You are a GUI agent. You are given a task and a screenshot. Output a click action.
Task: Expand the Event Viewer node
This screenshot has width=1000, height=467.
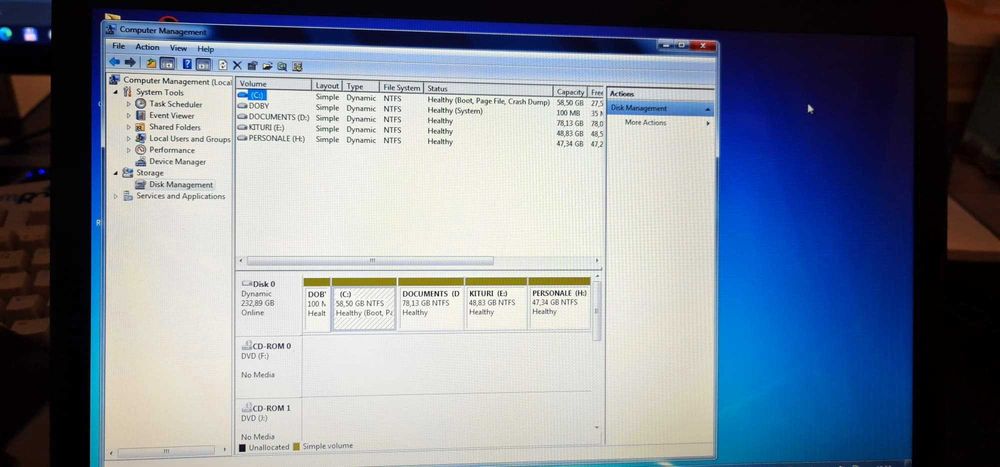129,115
